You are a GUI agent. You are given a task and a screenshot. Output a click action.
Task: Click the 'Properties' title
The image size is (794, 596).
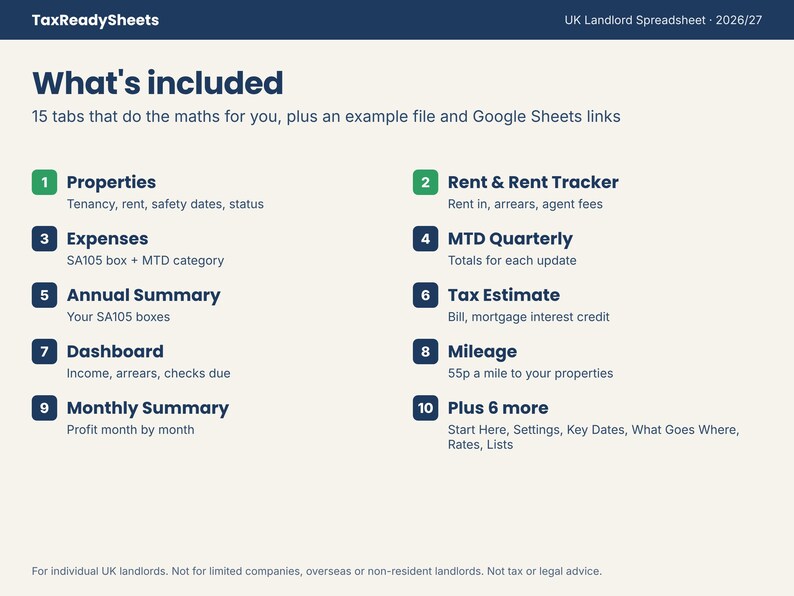click(111, 182)
